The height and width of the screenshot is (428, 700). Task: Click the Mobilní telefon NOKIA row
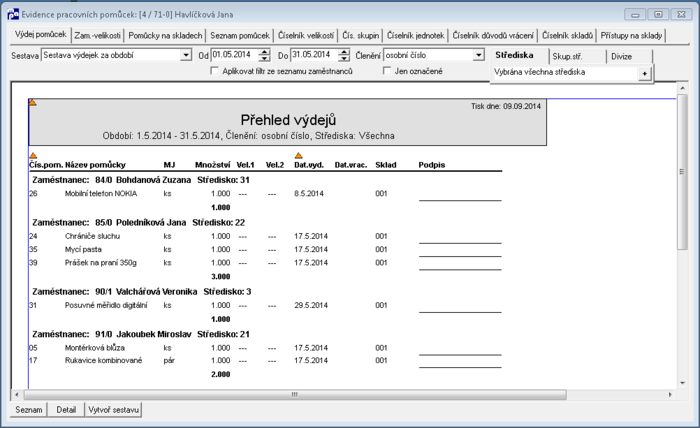point(265,194)
